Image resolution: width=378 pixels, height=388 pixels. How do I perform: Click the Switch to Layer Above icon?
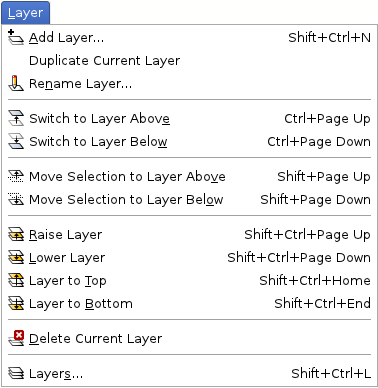coord(16,118)
